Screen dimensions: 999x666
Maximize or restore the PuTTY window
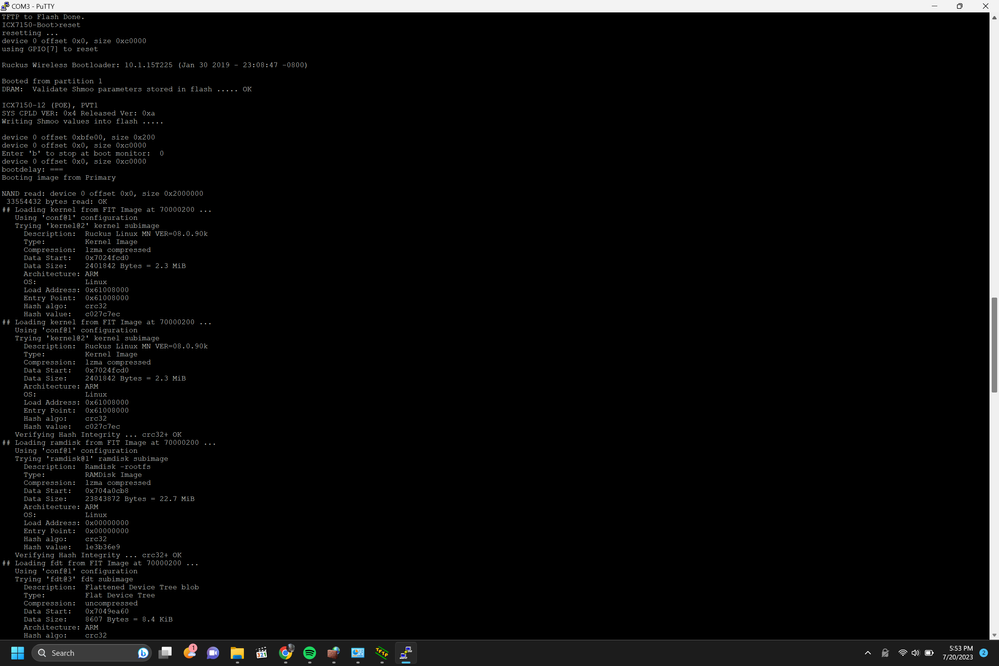(x=959, y=6)
